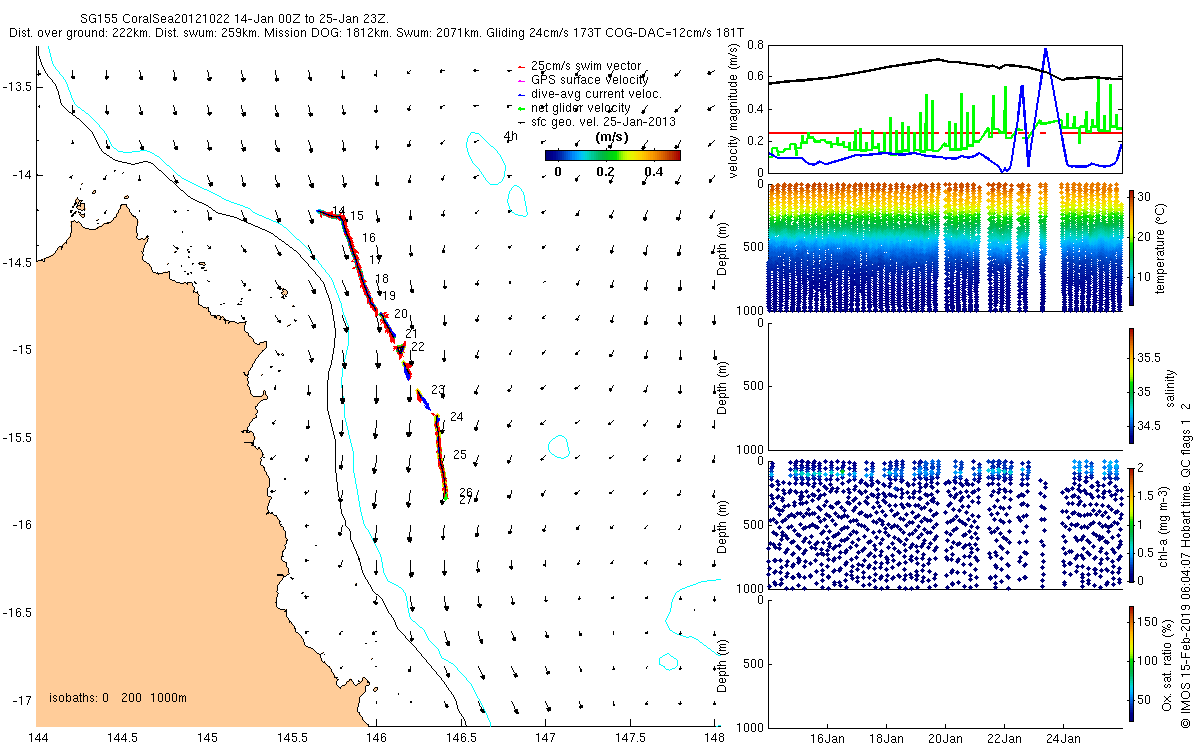Click day marker '14' at track start
This screenshot has height=750, width=1200.
coord(338,211)
